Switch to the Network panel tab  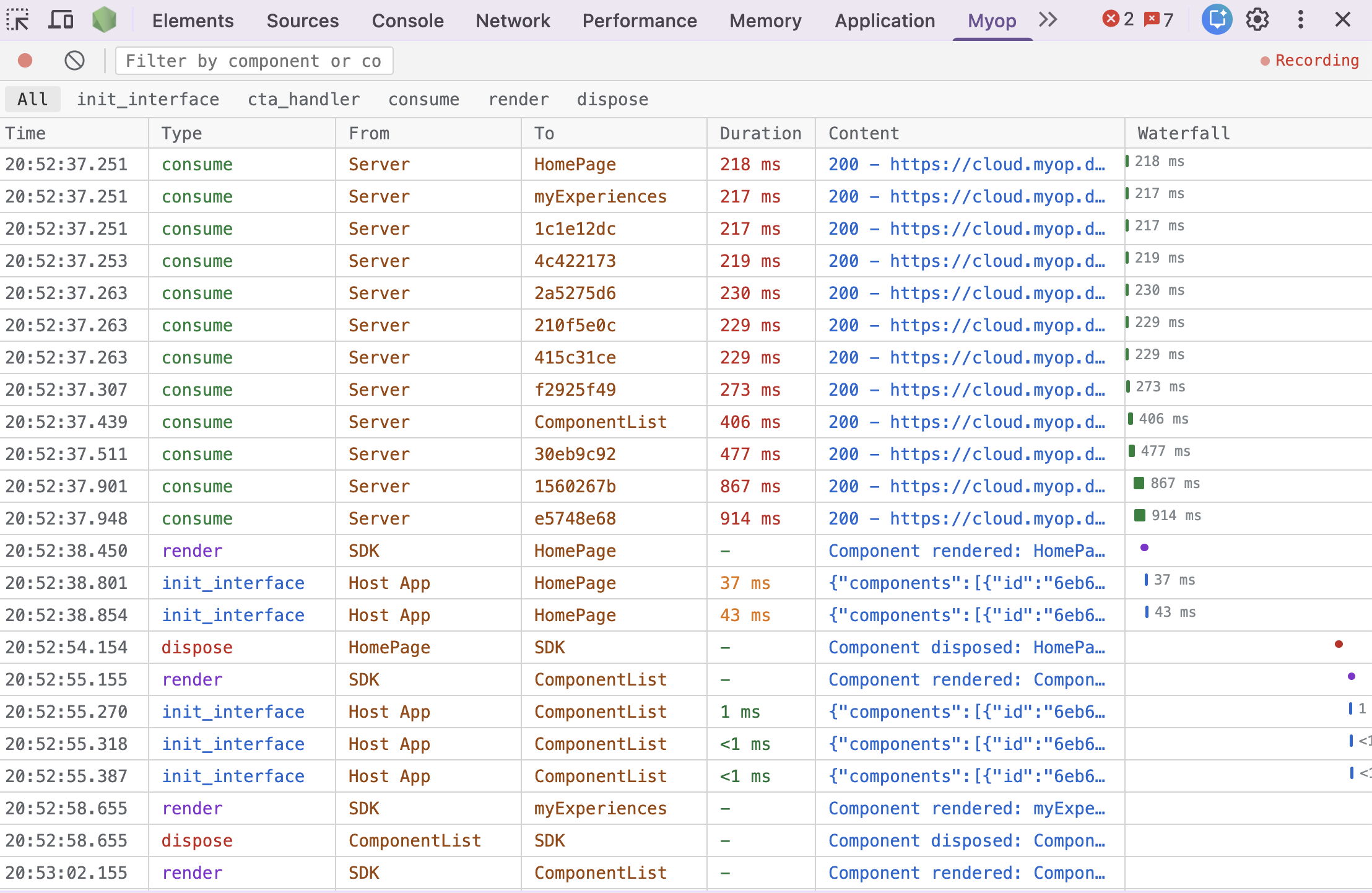click(513, 20)
